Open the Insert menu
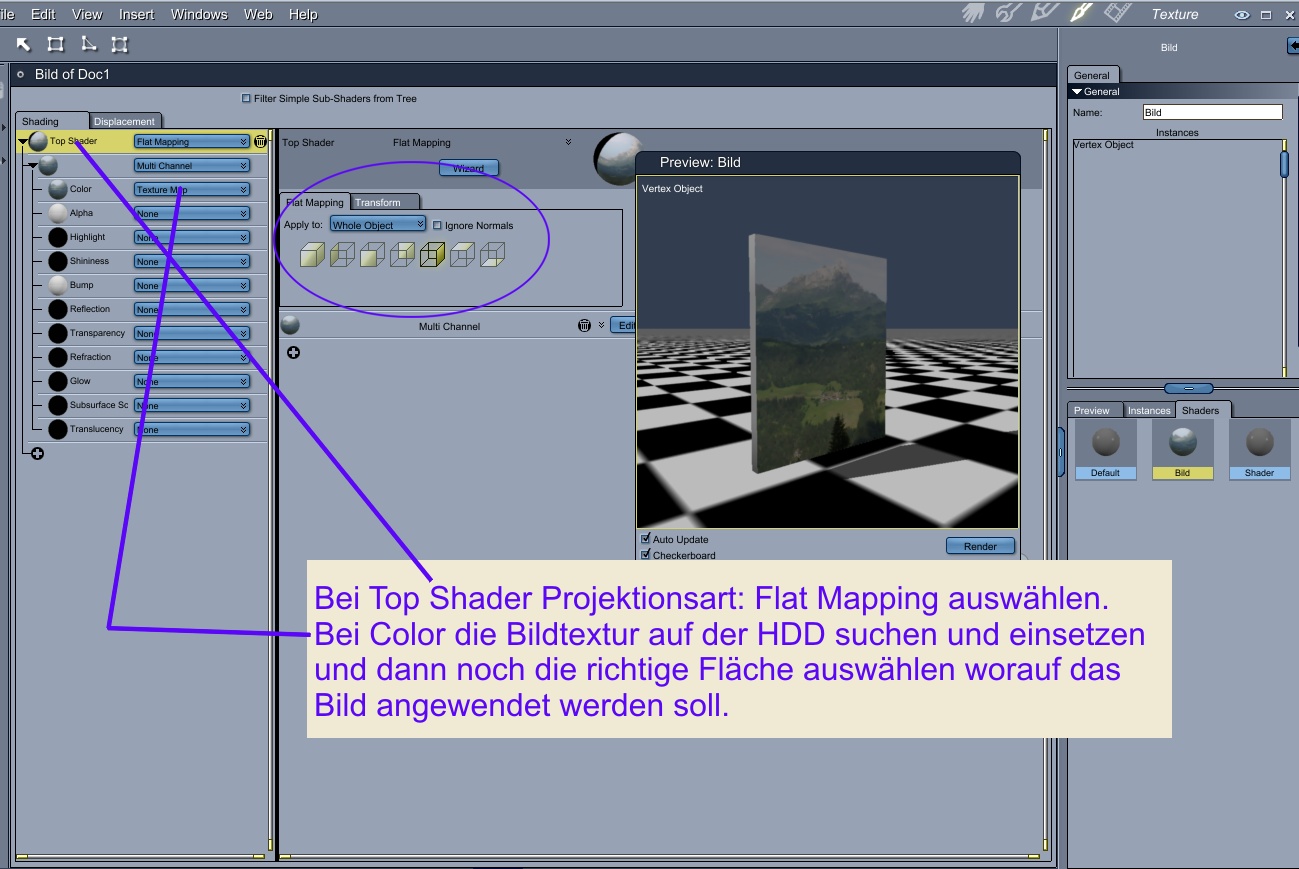The width and height of the screenshot is (1299, 869). pyautogui.click(x=137, y=15)
